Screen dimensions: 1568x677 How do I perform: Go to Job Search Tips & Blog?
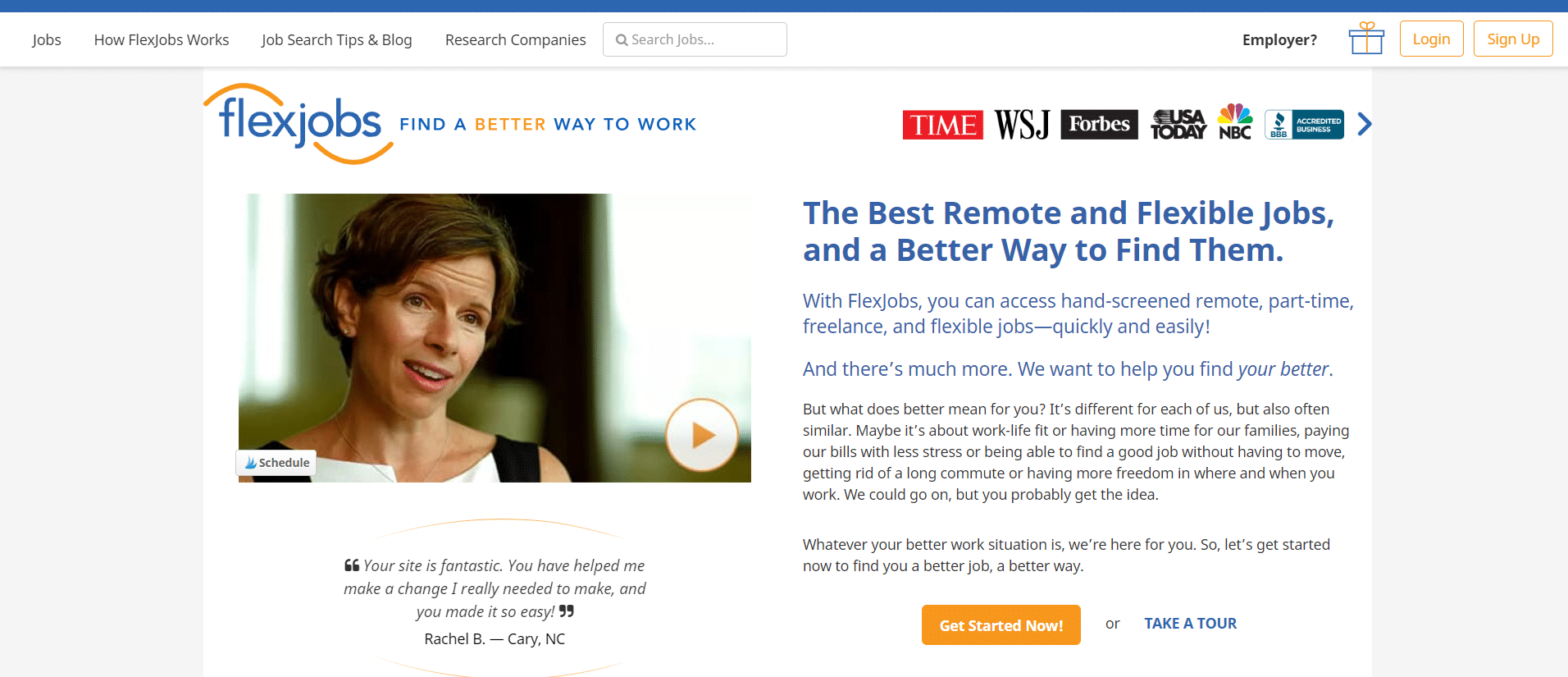pyautogui.click(x=337, y=39)
